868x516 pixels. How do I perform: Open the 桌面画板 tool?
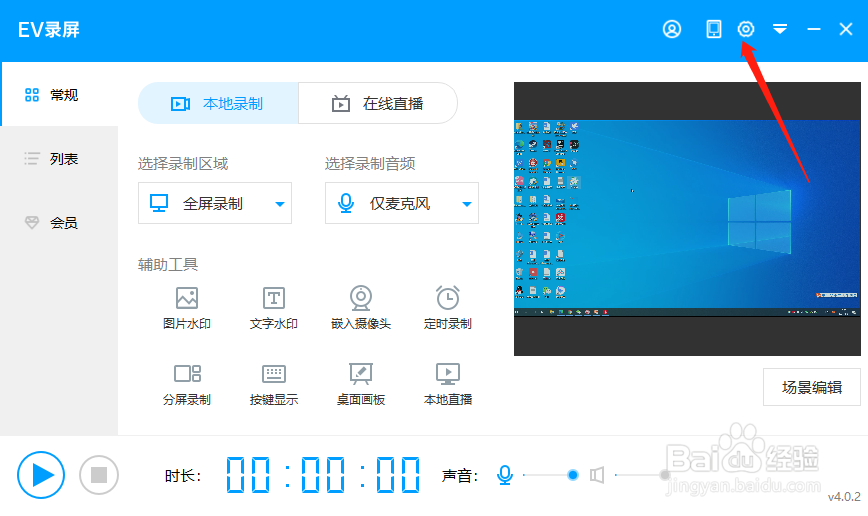[x=361, y=384]
